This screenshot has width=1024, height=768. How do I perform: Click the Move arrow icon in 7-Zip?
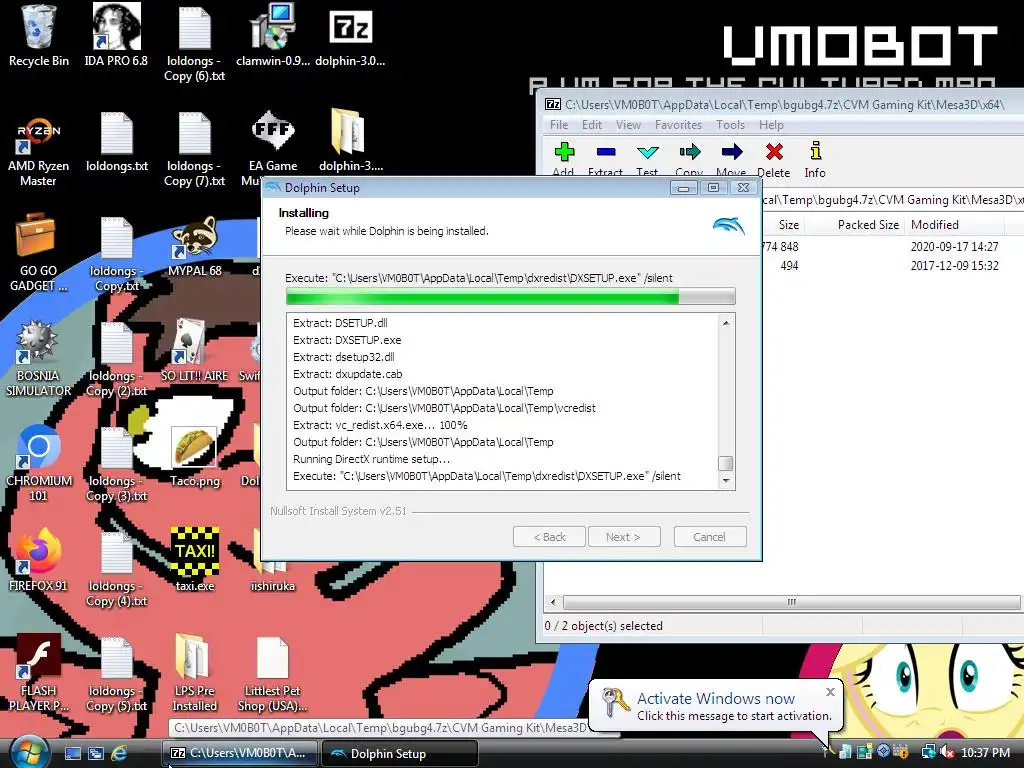[x=731, y=152]
